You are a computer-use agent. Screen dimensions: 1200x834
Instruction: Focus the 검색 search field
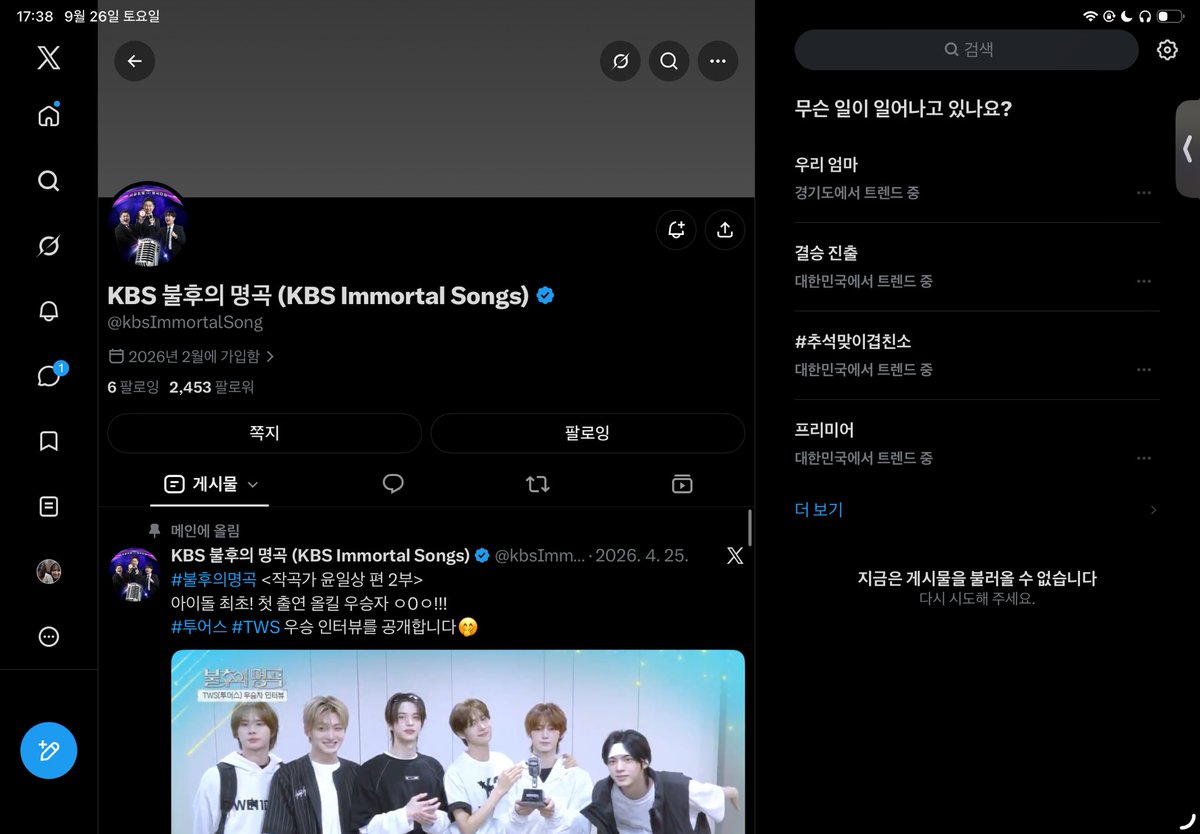coord(967,49)
